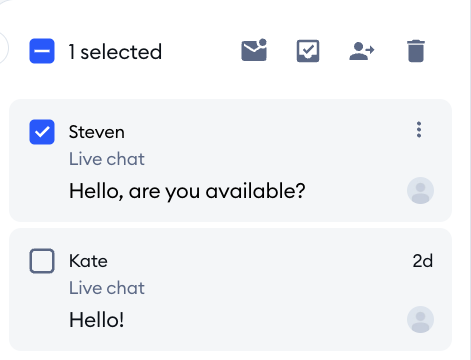The image size is (471, 360).
Task: Click the assign to operator person icon
Action: pyautogui.click(x=362, y=51)
